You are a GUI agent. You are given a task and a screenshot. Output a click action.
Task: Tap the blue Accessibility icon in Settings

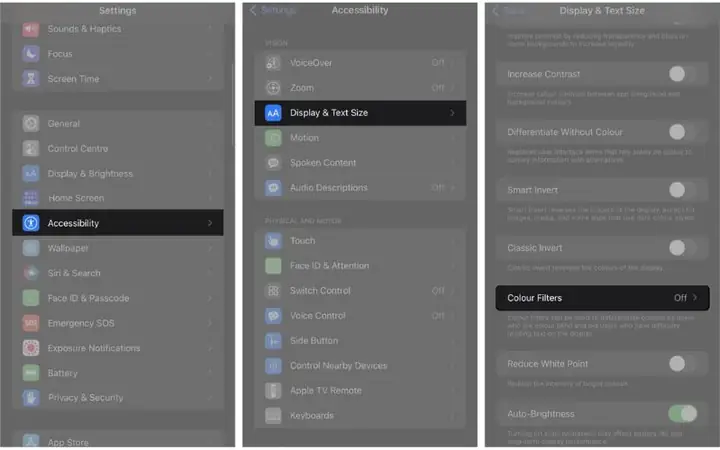point(31,223)
